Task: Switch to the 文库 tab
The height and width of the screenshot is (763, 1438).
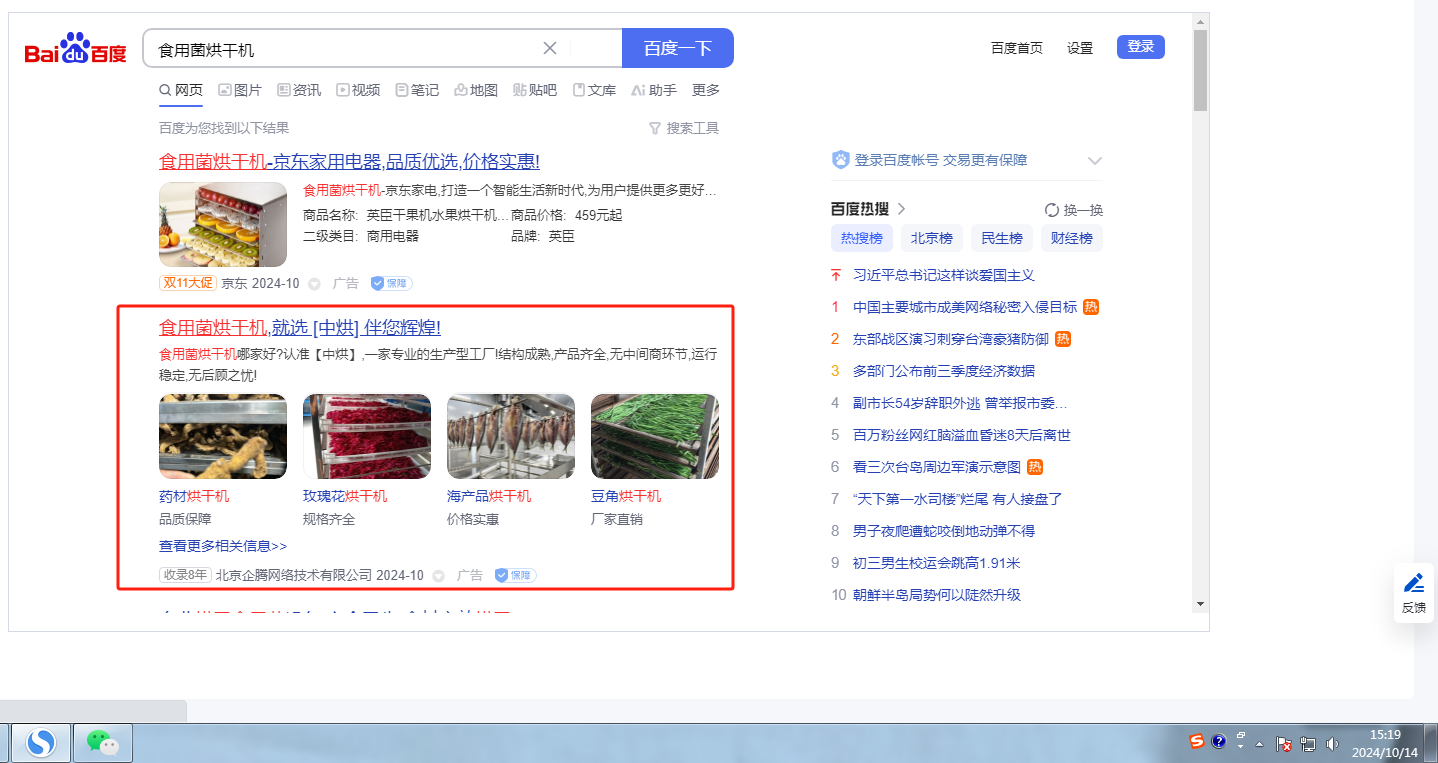Action: pos(594,90)
